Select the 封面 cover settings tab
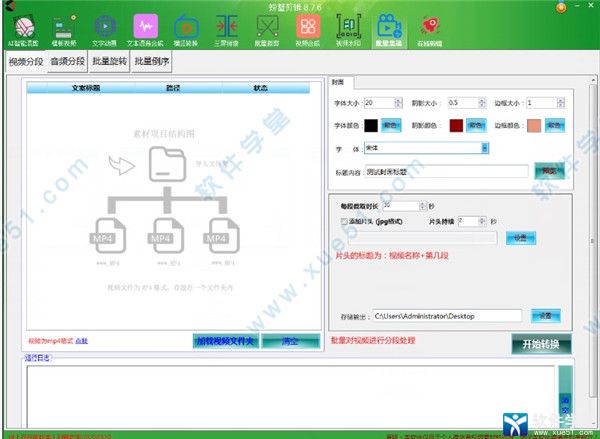 click(340, 82)
